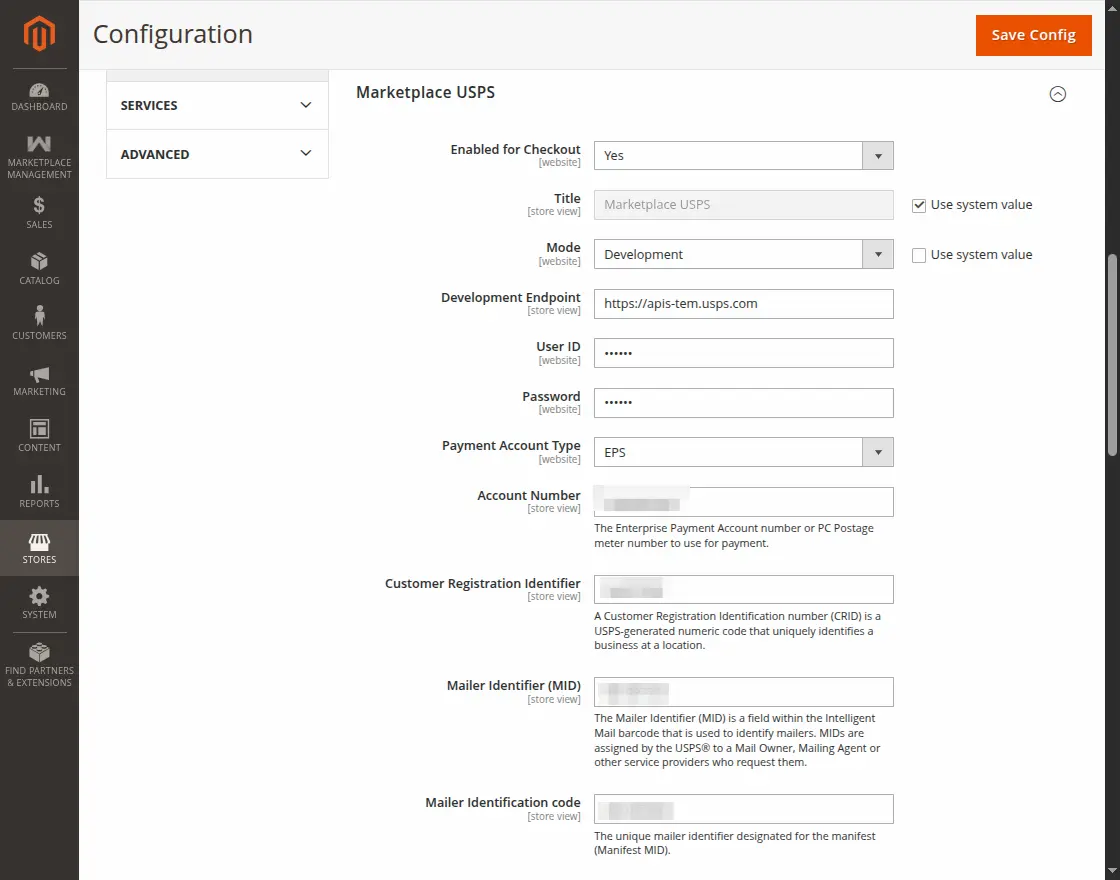Open the Mode dropdown set to Development
The height and width of the screenshot is (880, 1120).
(x=743, y=255)
